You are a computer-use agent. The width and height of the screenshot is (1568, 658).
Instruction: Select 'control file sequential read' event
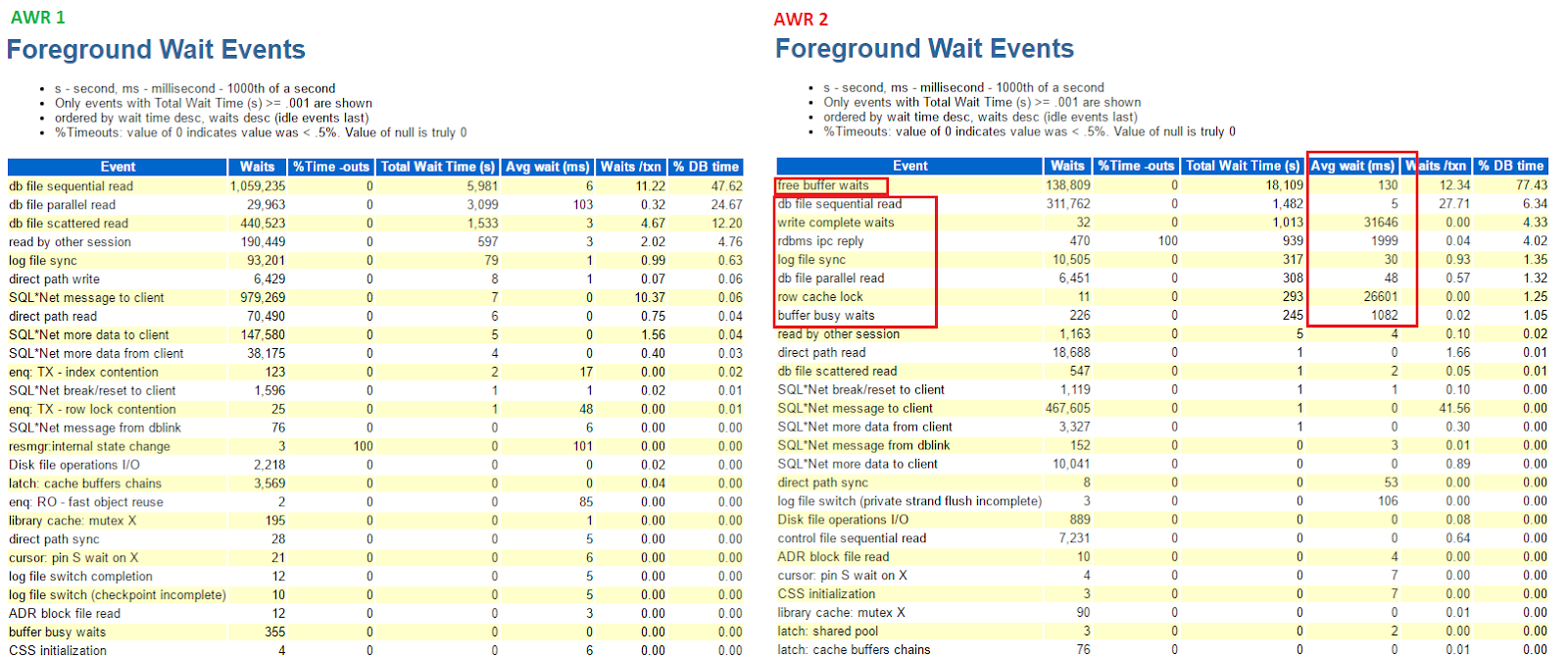[x=852, y=538]
